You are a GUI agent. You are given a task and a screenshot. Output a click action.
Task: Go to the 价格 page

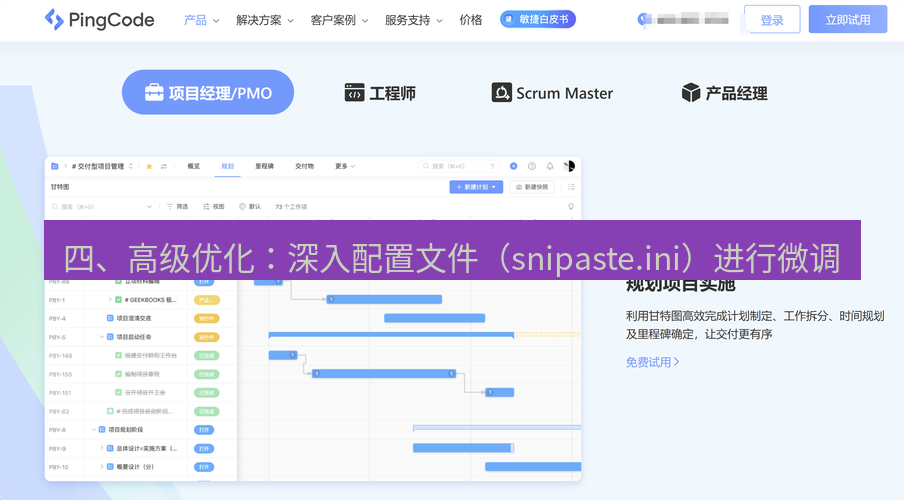pyautogui.click(x=470, y=20)
